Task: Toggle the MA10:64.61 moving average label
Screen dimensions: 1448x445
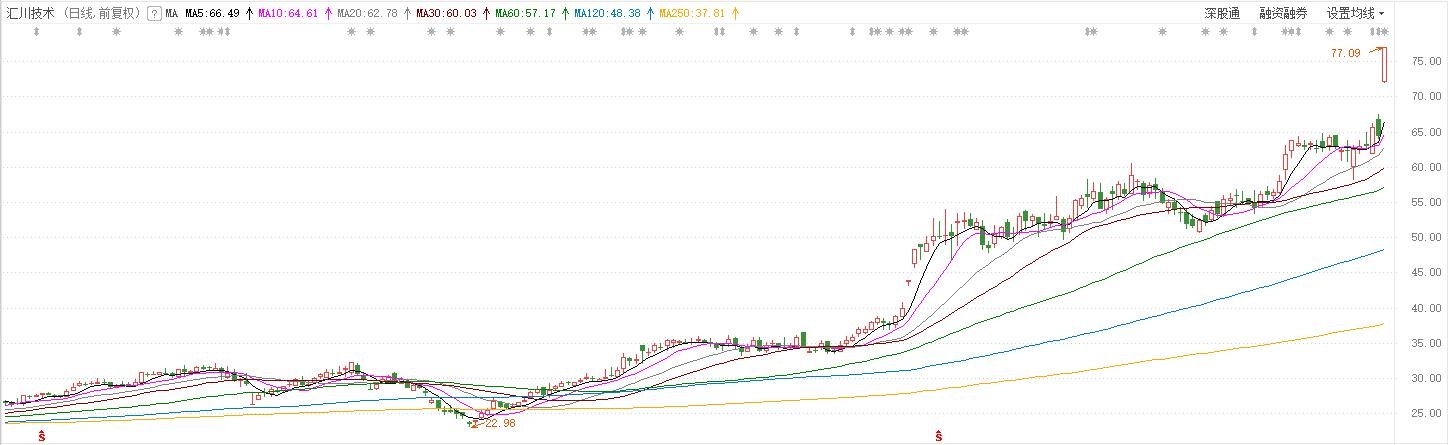Action: [289, 14]
